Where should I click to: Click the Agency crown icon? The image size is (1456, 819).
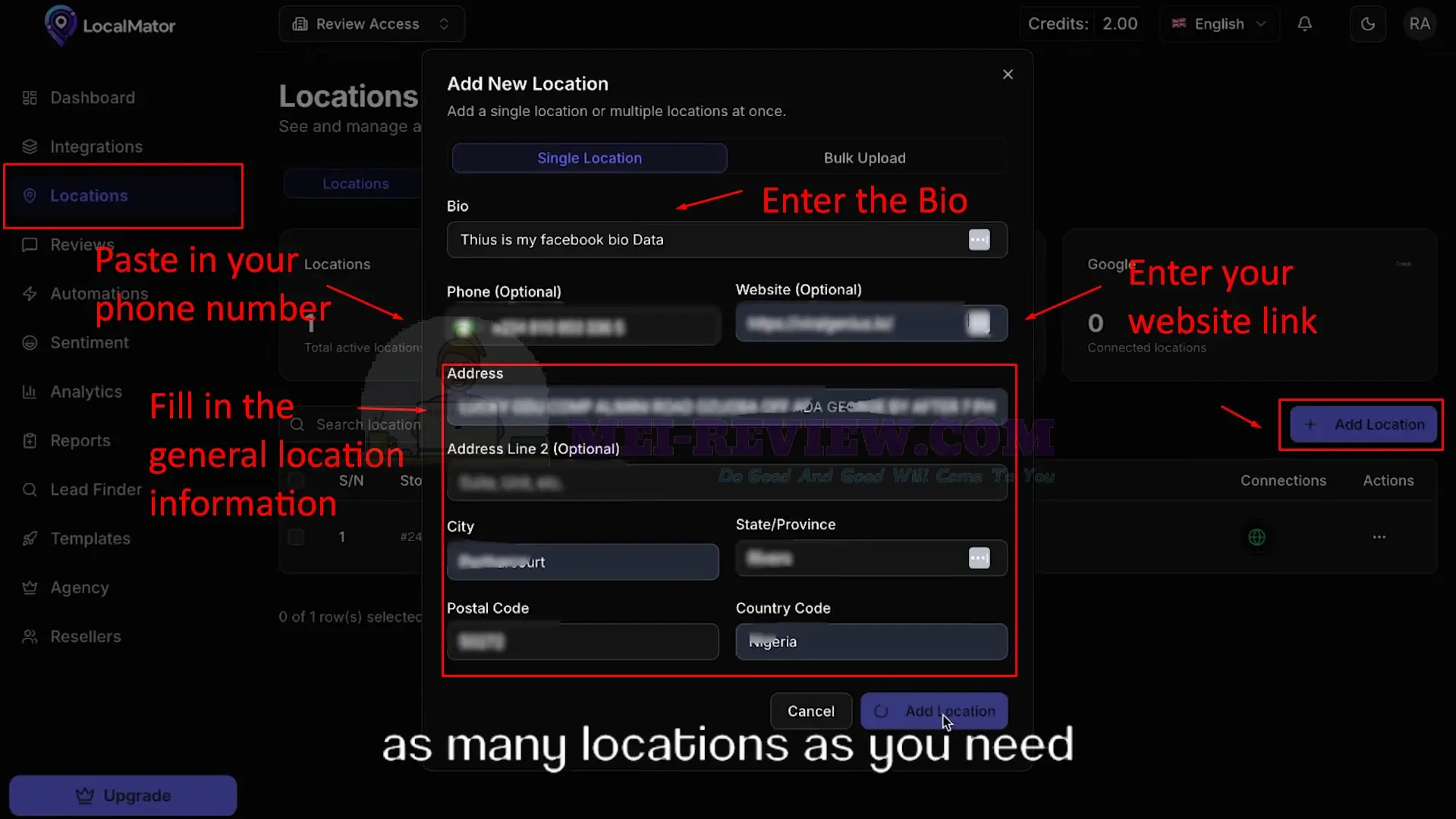[x=30, y=587]
